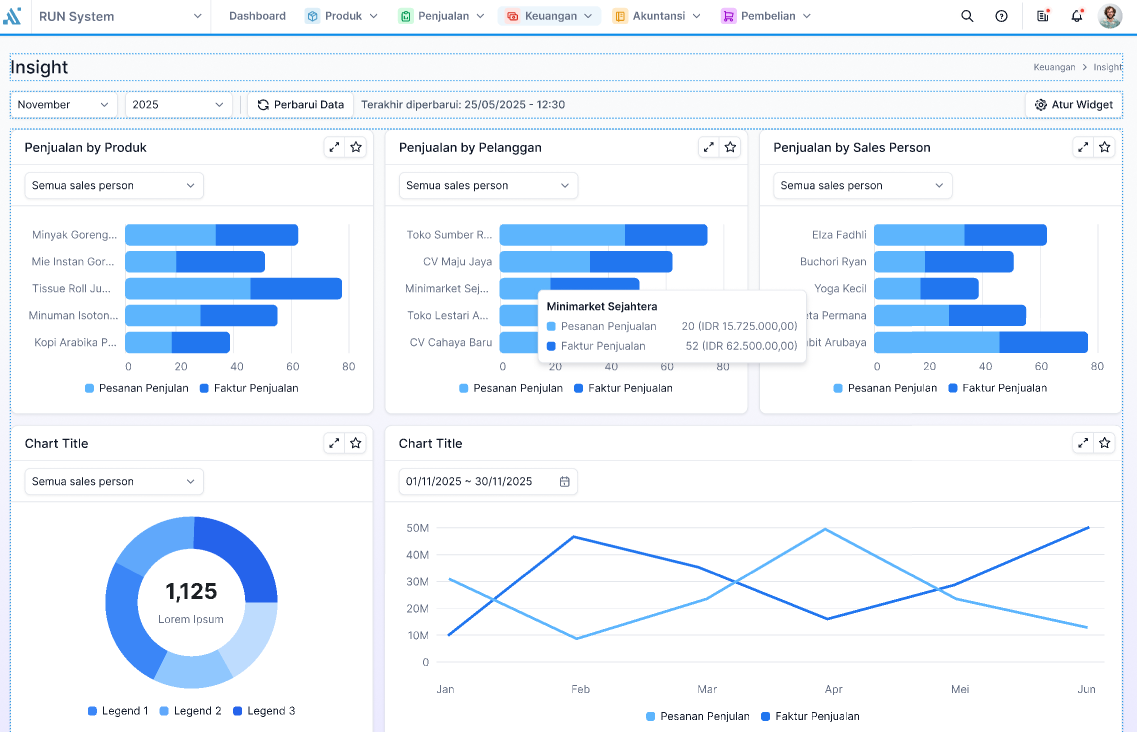
Task: Click the user profile avatar
Action: click(x=1110, y=16)
